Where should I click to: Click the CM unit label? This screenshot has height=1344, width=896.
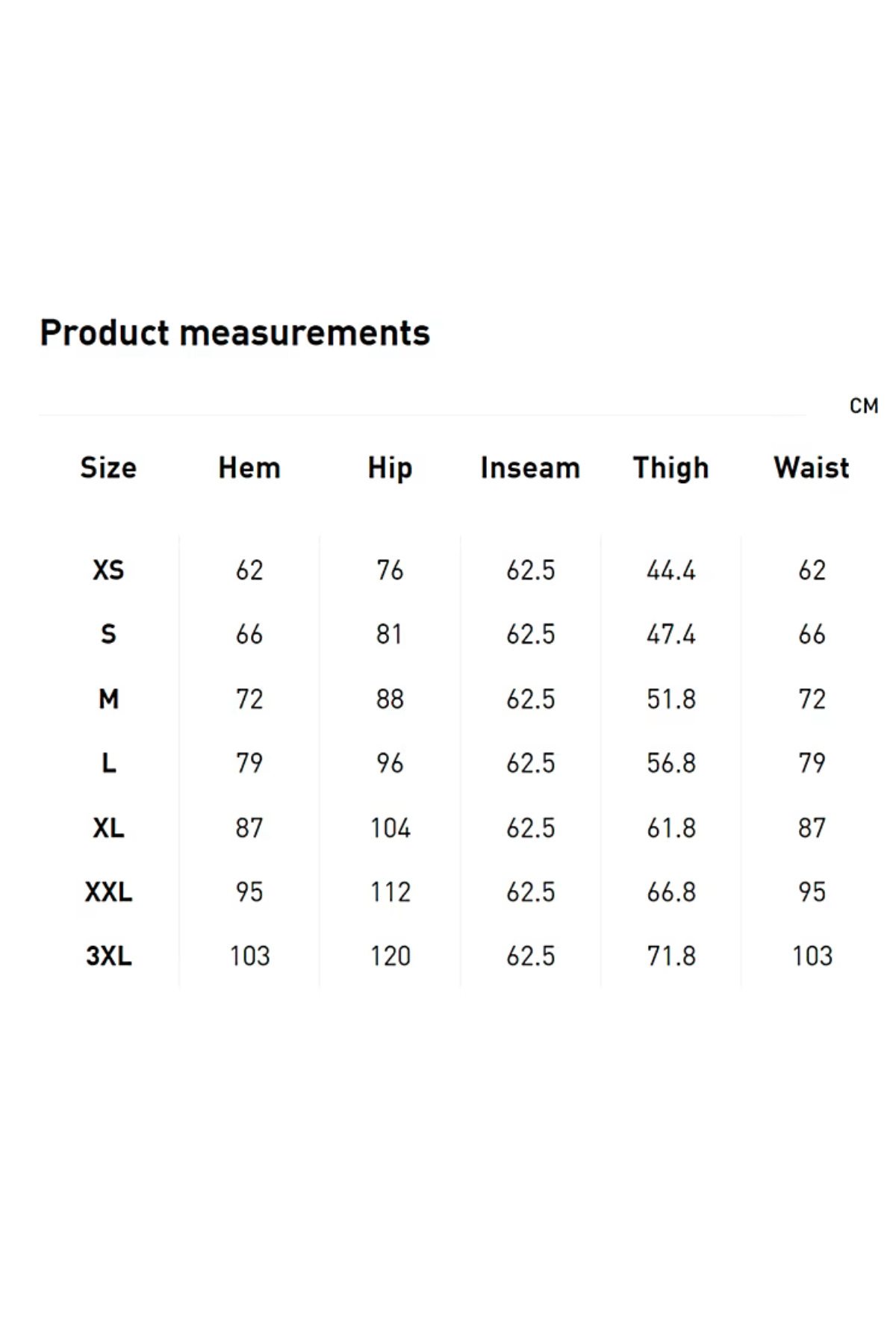point(863,406)
